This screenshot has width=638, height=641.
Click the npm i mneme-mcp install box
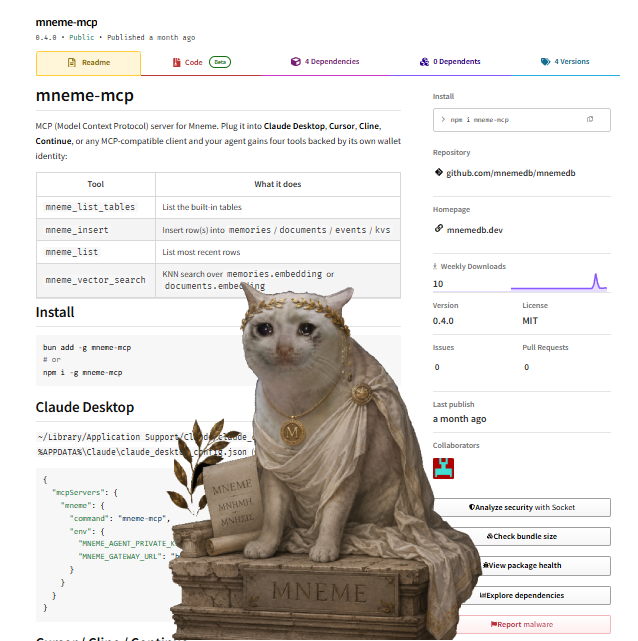[x=522, y=120]
